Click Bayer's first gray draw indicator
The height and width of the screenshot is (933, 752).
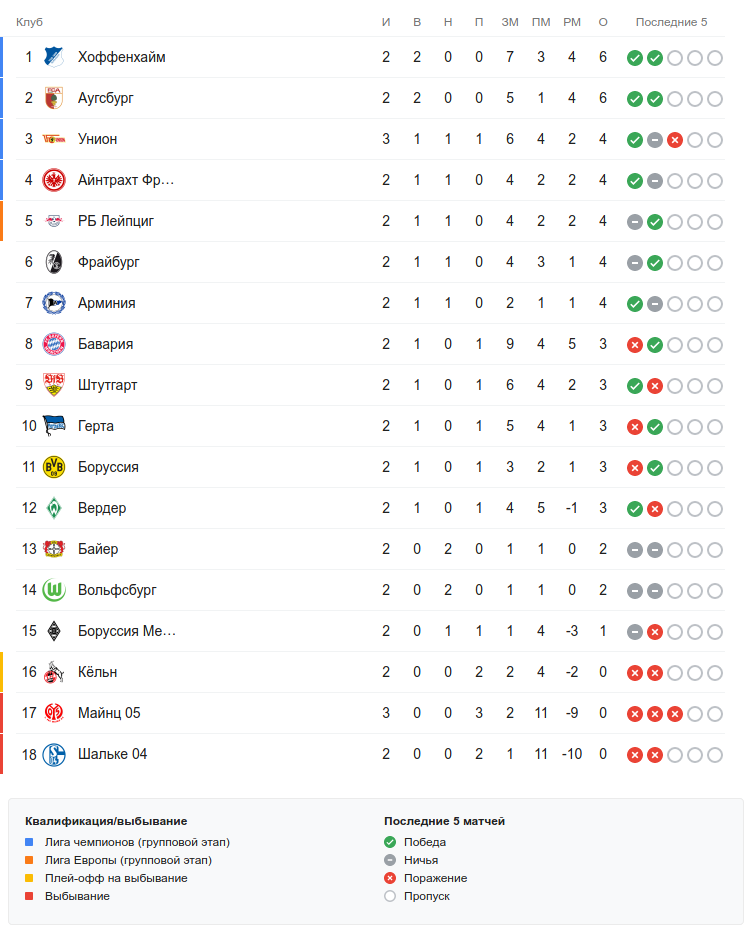coord(634,550)
